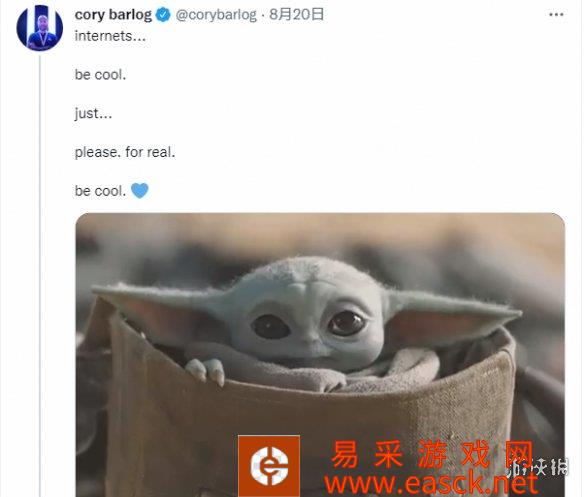Click the "please. for real." line
The image size is (584, 497).
pyautogui.click(x=125, y=152)
